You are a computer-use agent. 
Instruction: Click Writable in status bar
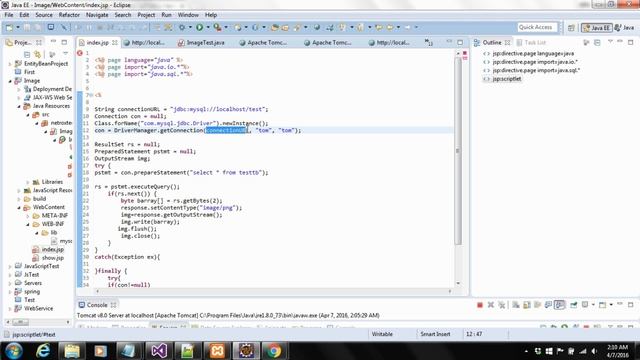pyautogui.click(x=382, y=334)
